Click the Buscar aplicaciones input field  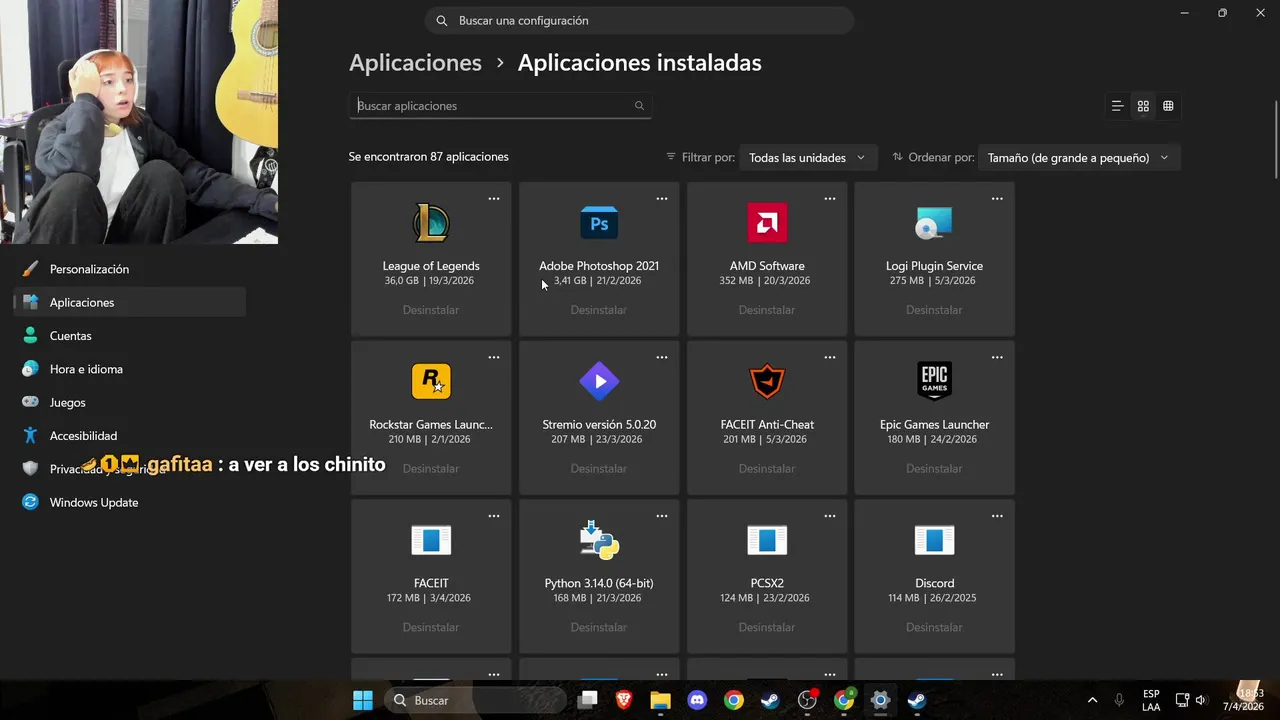click(500, 106)
